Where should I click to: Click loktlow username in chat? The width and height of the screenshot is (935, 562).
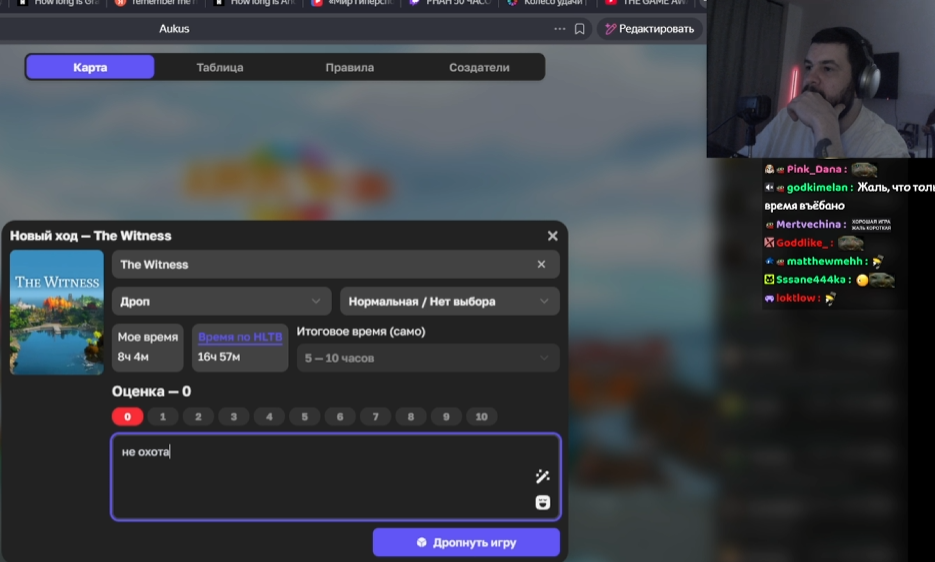tap(795, 298)
